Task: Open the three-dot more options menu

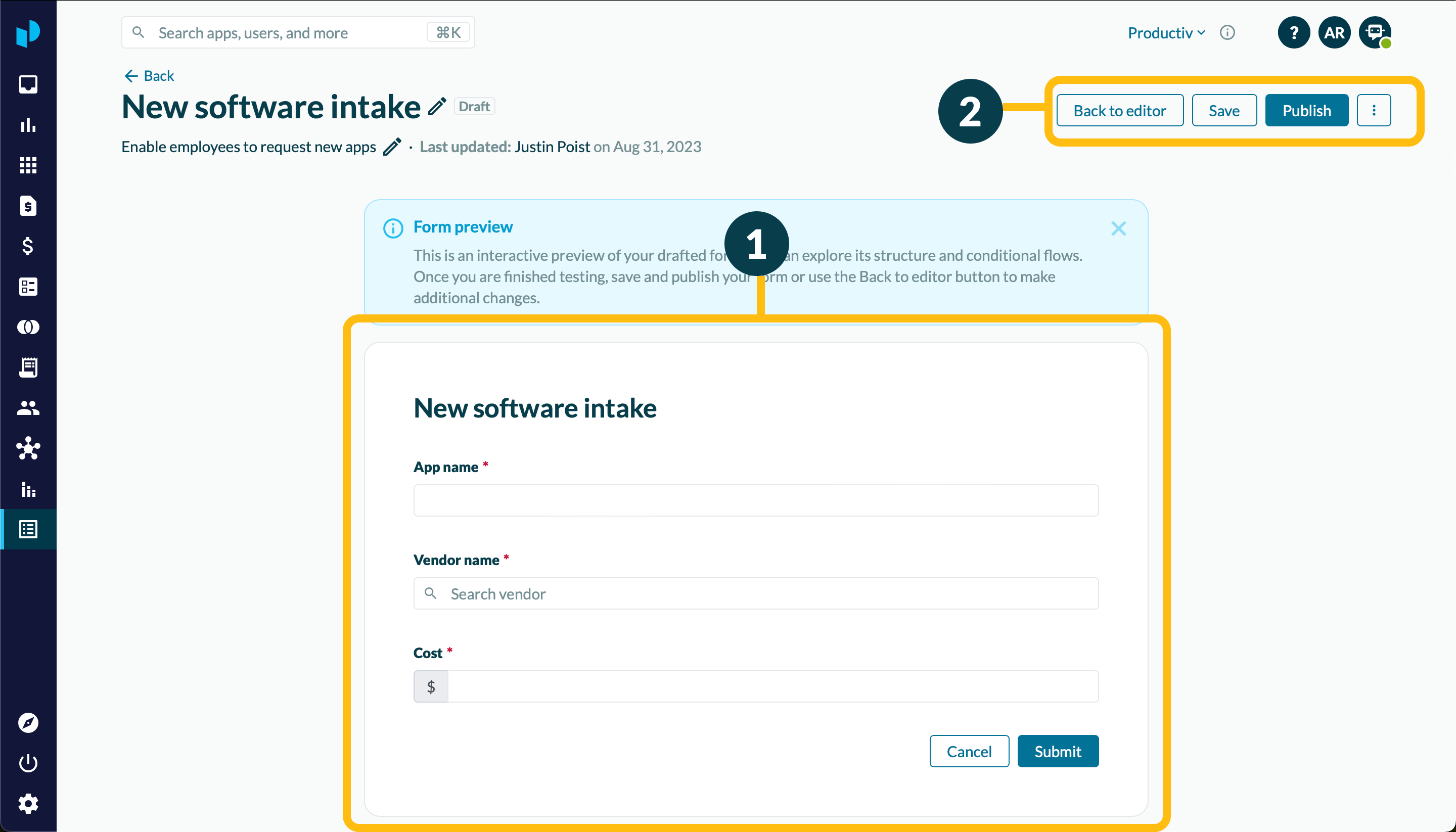Action: coord(1374,110)
